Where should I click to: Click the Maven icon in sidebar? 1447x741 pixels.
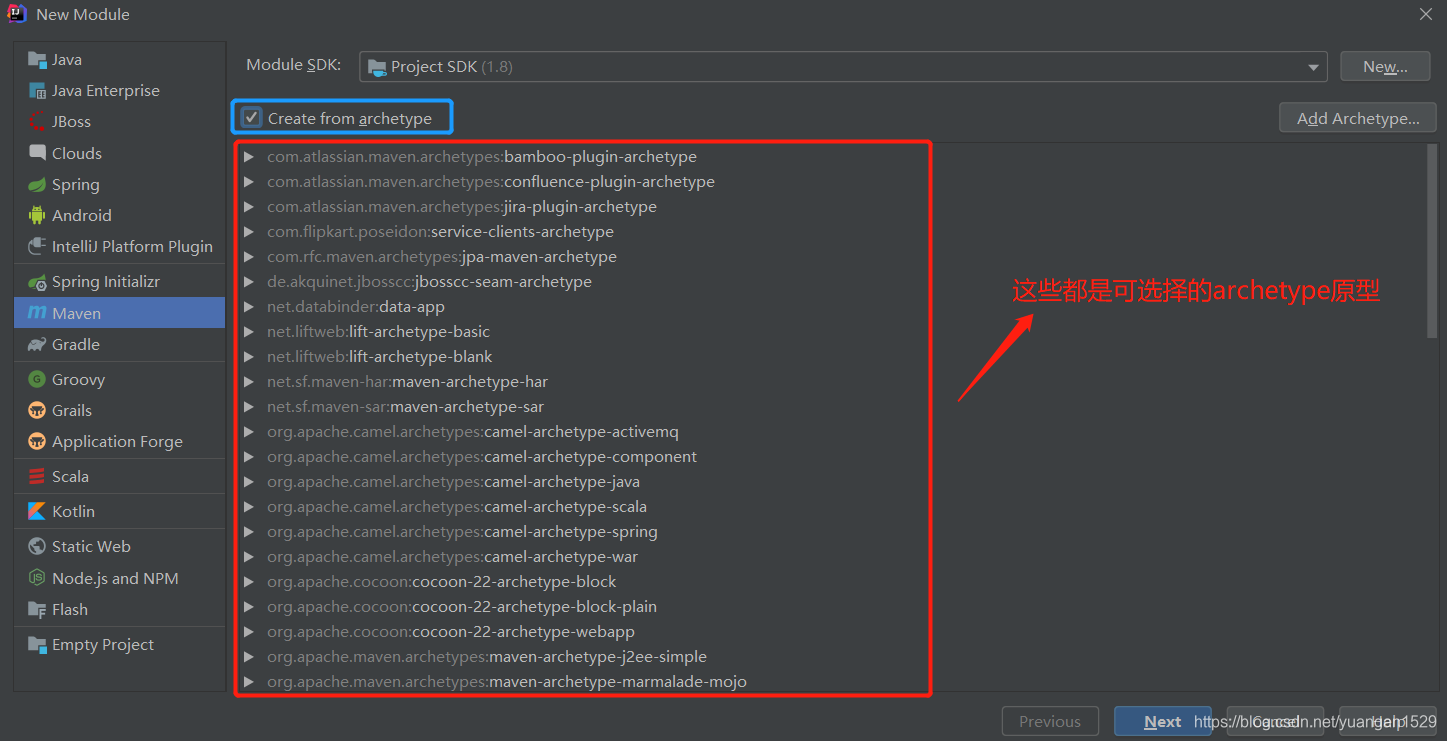click(x=37, y=313)
